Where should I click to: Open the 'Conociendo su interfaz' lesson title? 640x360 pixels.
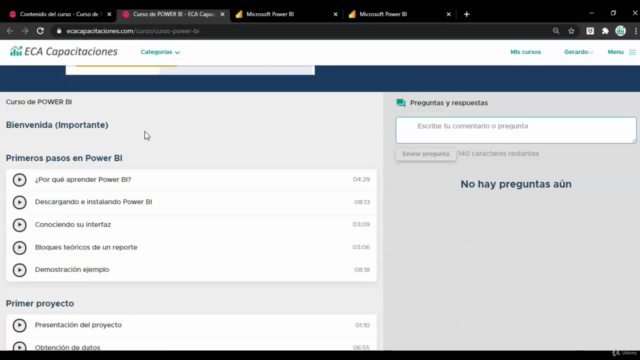coord(73,224)
